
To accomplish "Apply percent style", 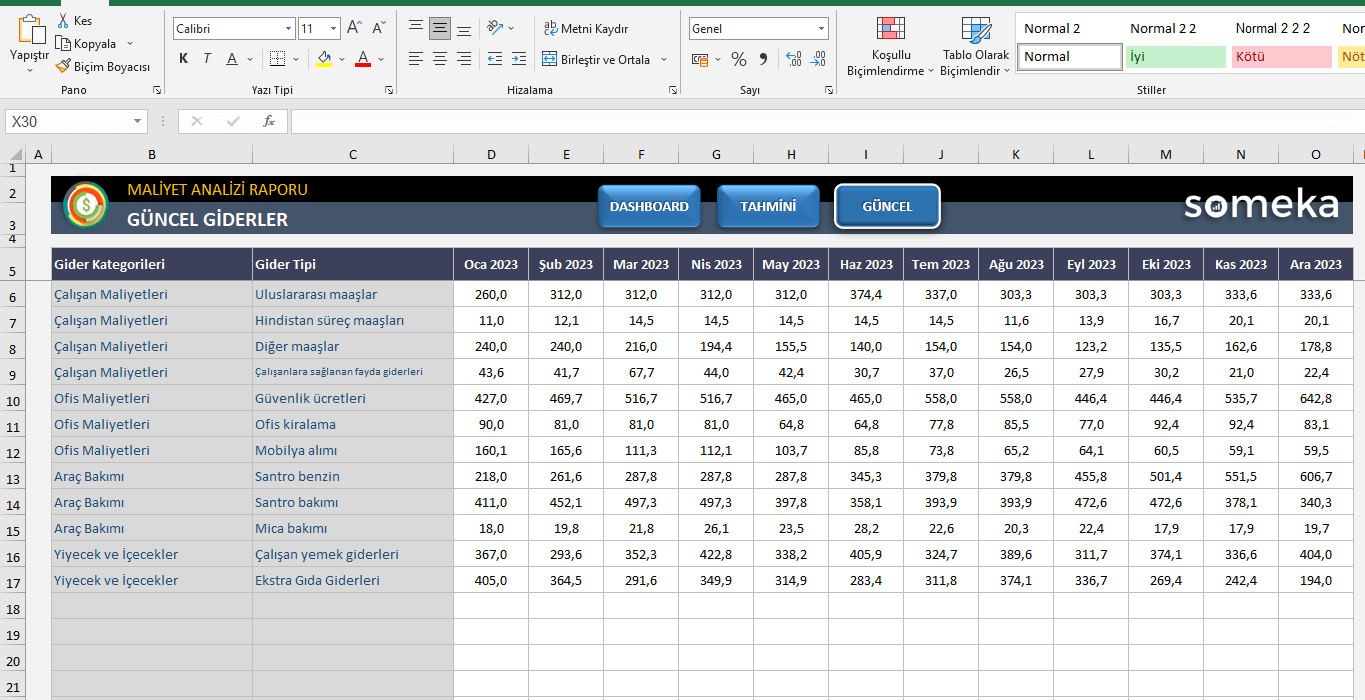I will pyautogui.click(x=739, y=60).
